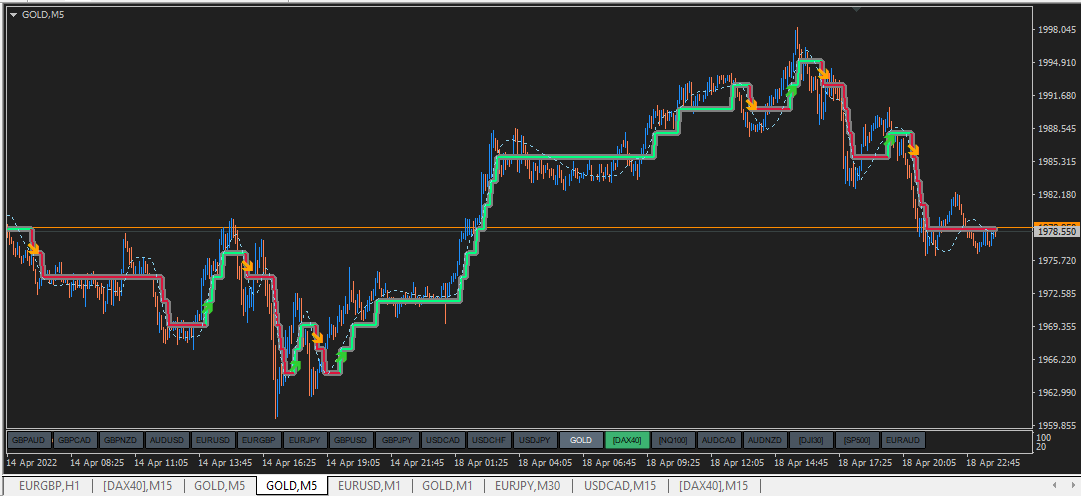Click the 14 Apr 2022 time label
The image size is (1081, 497).
point(30,463)
